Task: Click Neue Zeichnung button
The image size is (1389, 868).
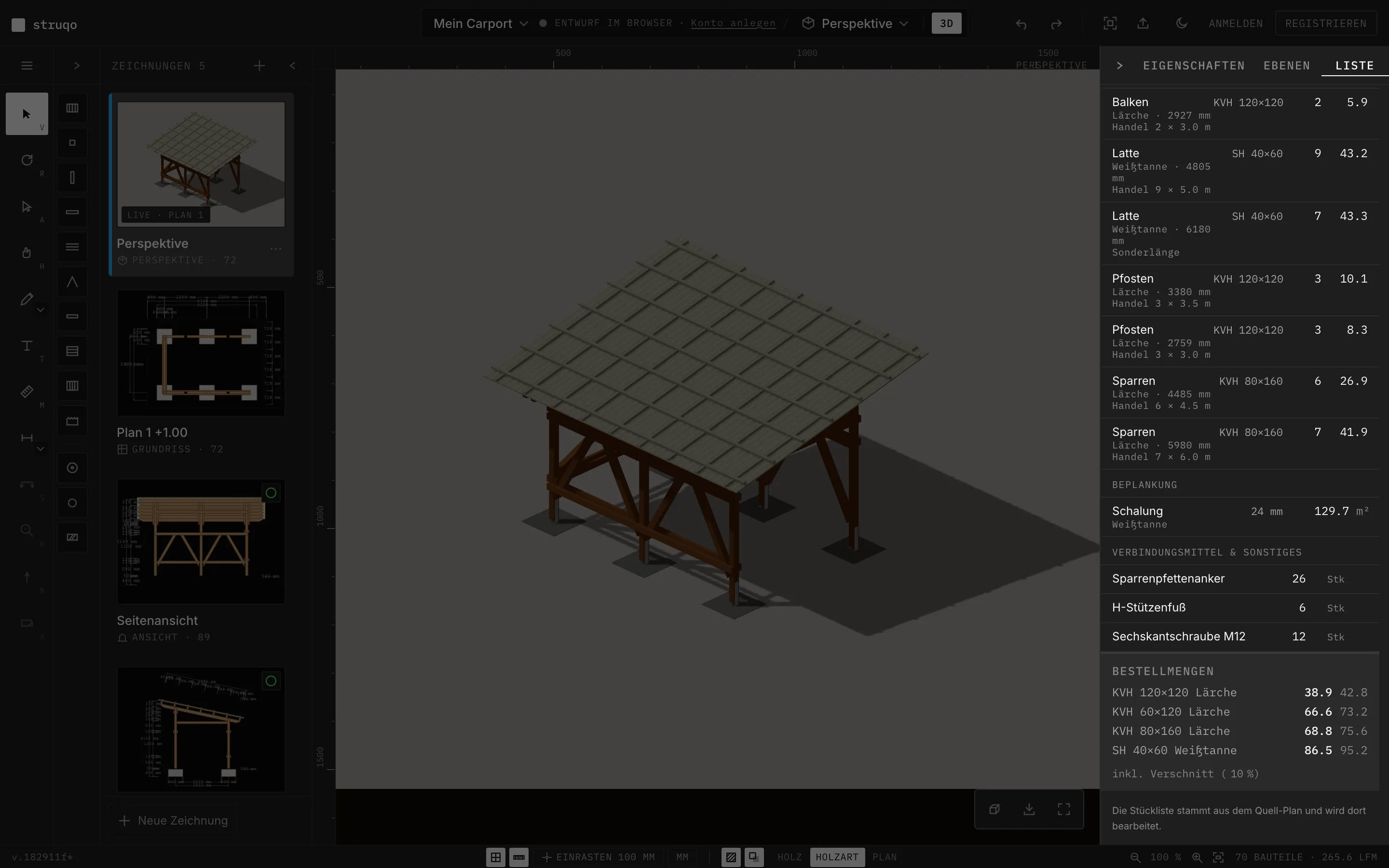Action: 173,820
